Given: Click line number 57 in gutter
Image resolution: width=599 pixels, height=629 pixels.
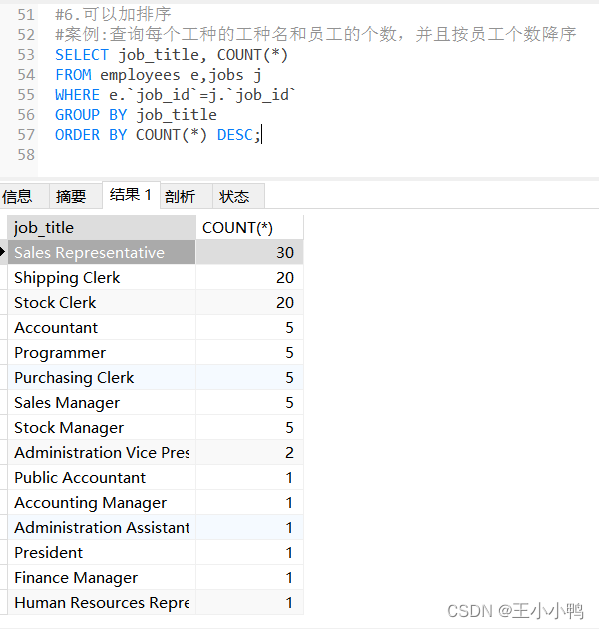Looking at the screenshot, I should (26, 135).
